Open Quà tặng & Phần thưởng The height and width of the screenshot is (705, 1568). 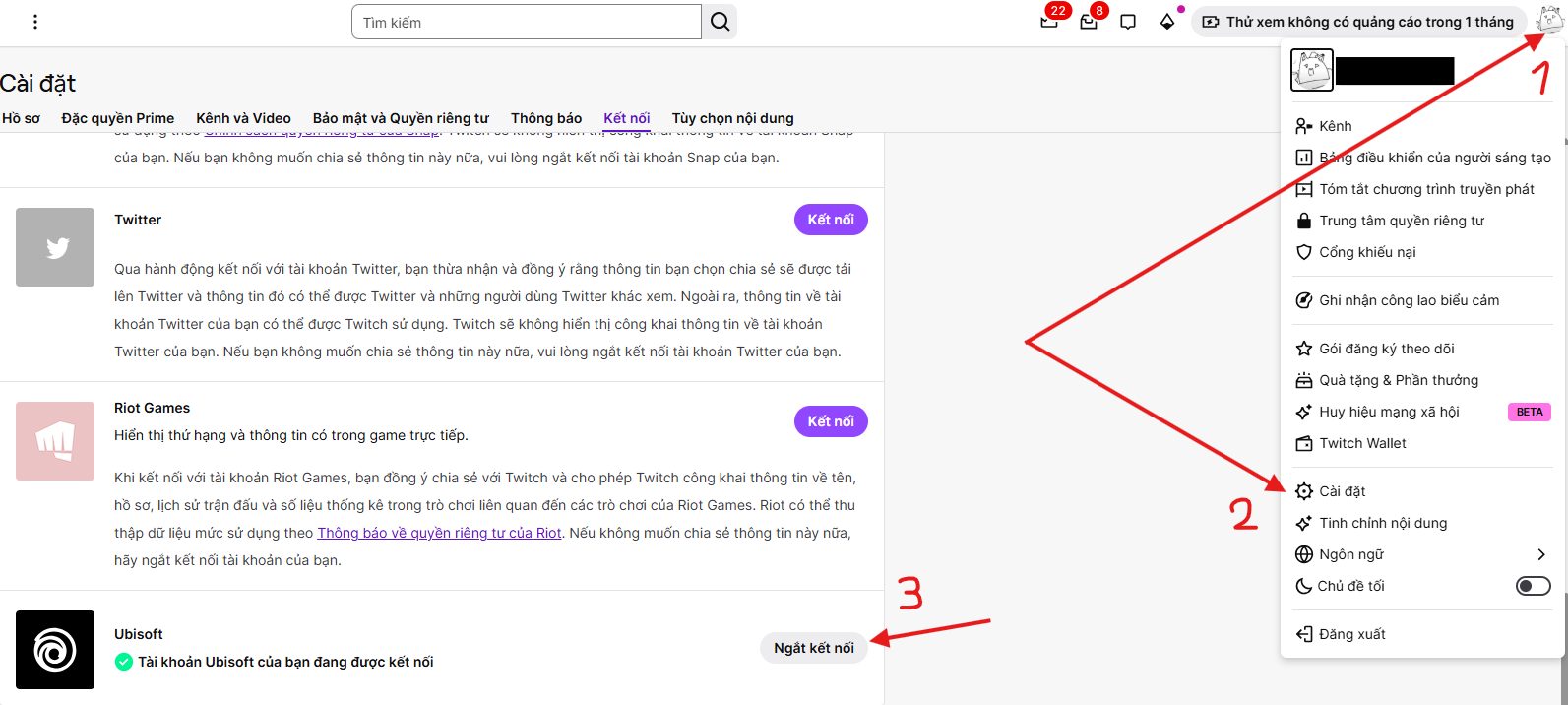pos(1422,380)
